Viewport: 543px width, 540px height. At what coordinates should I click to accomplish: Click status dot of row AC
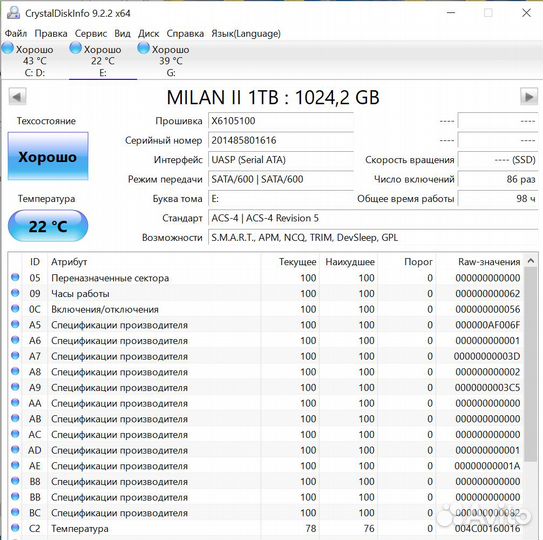click(15, 434)
